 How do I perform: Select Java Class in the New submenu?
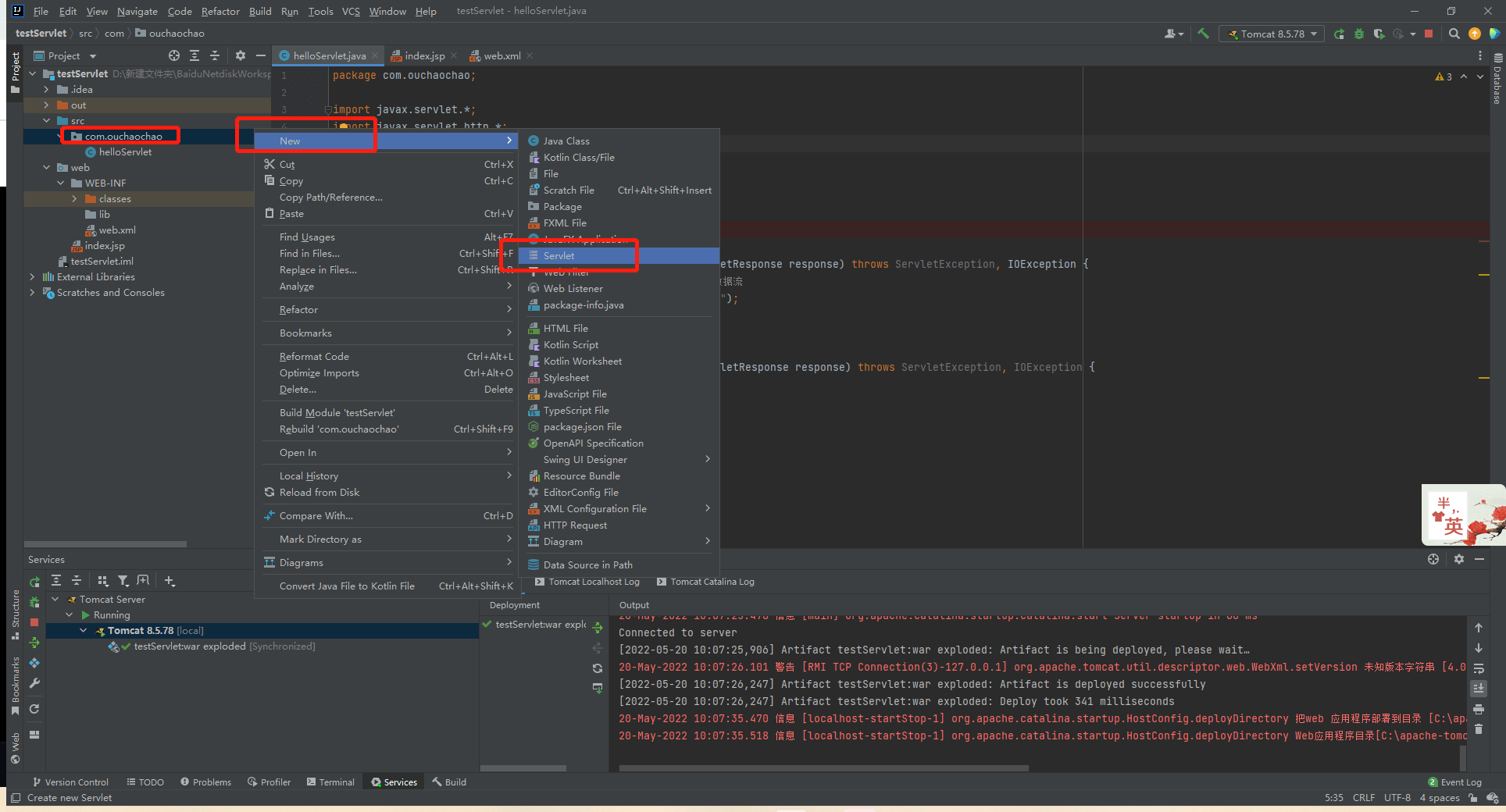pos(619,141)
